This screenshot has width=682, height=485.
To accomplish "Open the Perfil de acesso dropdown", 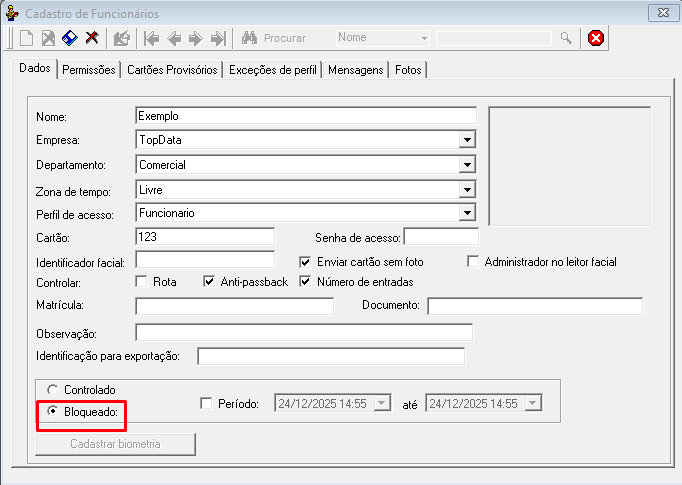I will coord(467,213).
